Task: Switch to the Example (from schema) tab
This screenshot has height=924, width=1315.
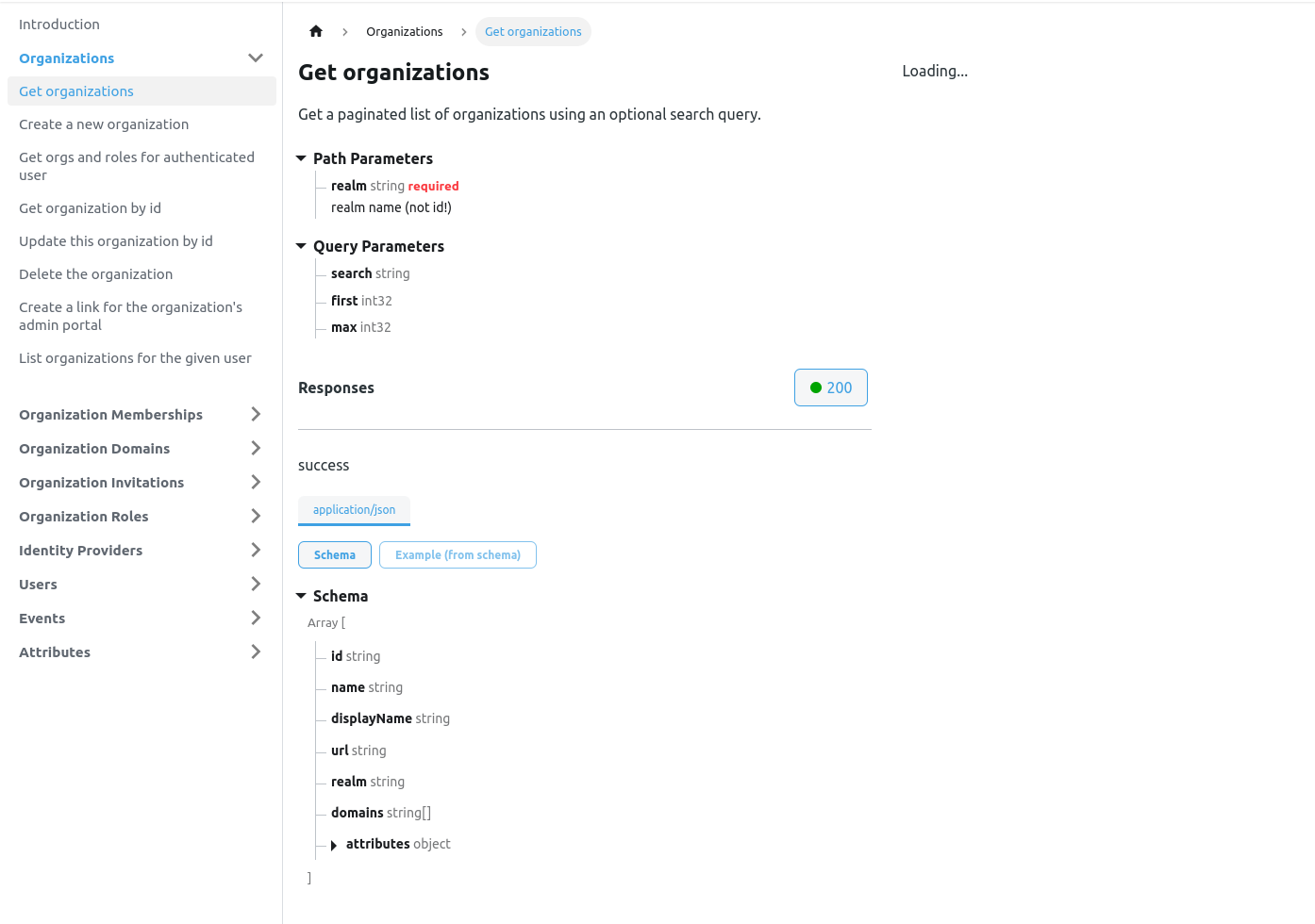Action: click(458, 554)
